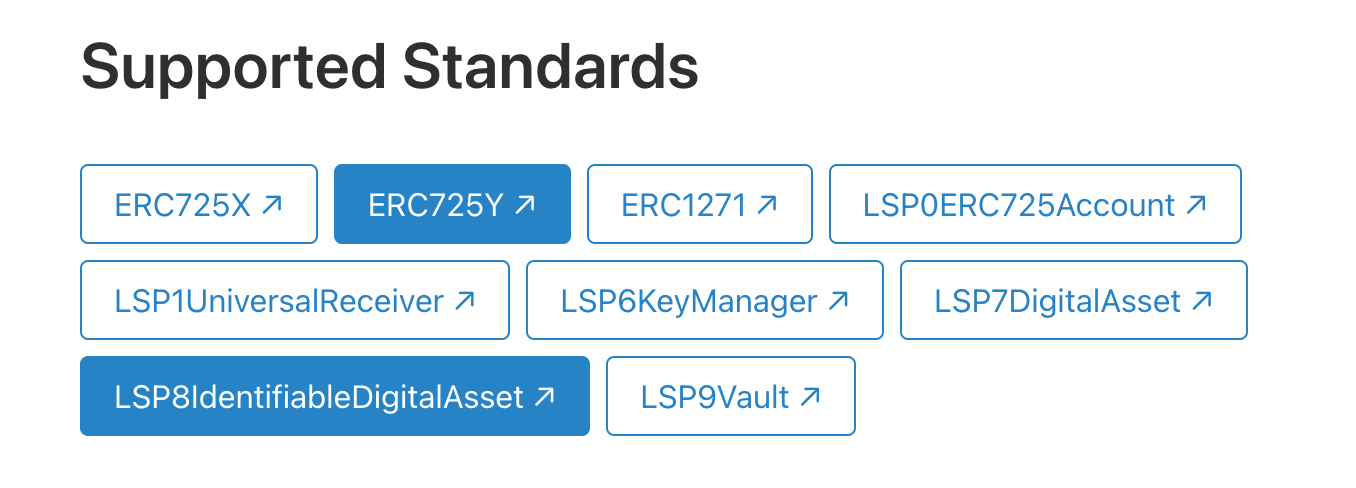
Task: Toggle off the highlighted LSP8IdentifiableDigitalAsset standard
Action: coord(318,397)
